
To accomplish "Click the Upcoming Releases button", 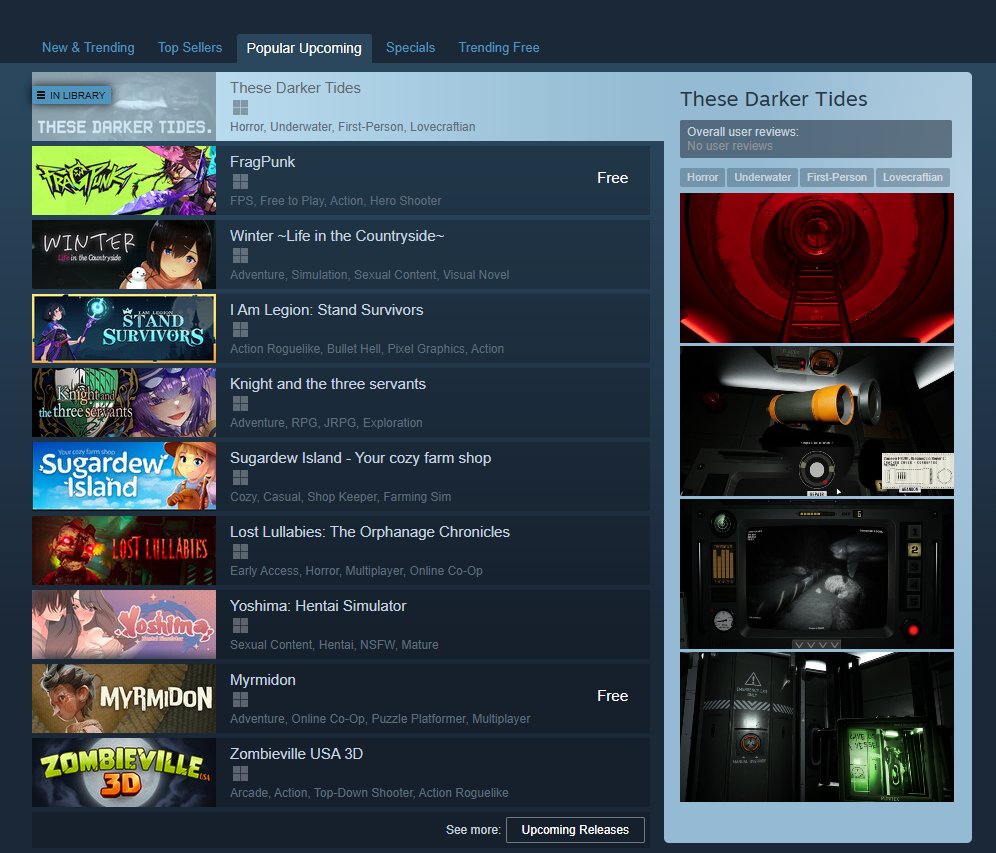I will pos(575,829).
